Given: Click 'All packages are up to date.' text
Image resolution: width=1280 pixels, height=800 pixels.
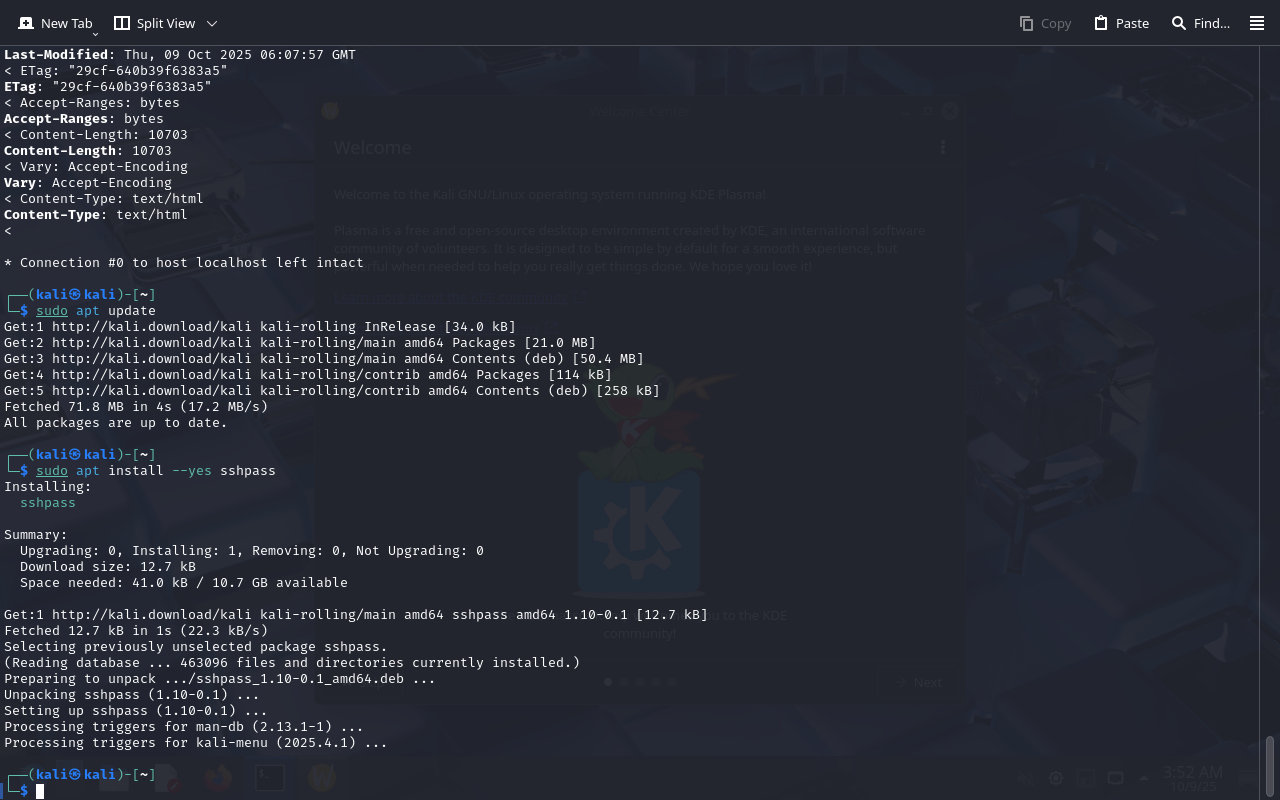Looking at the screenshot, I should pyautogui.click(x=116, y=423).
